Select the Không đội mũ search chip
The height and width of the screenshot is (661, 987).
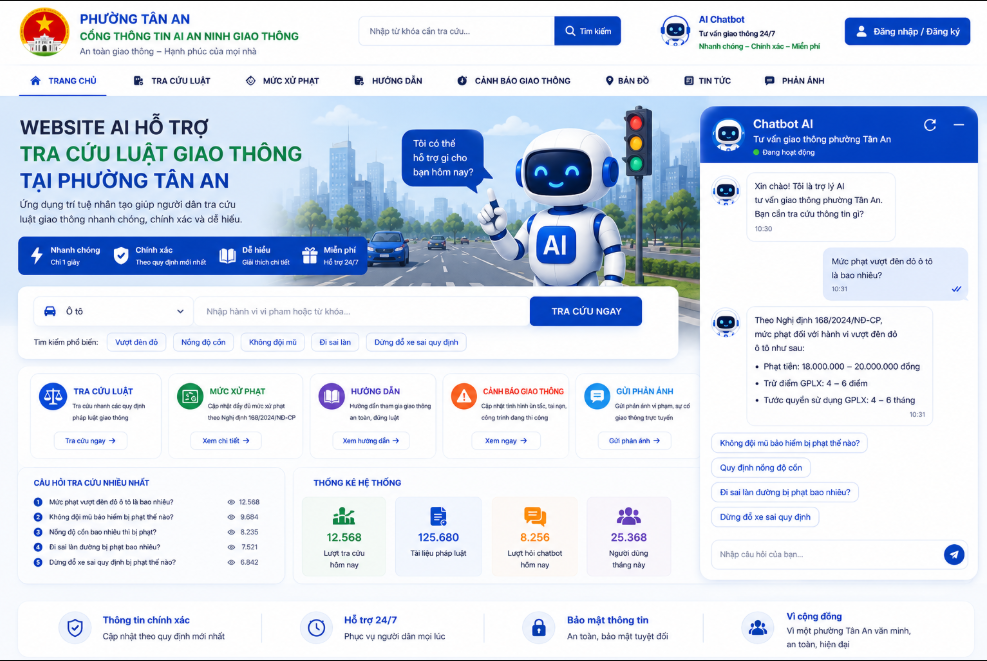(x=273, y=342)
